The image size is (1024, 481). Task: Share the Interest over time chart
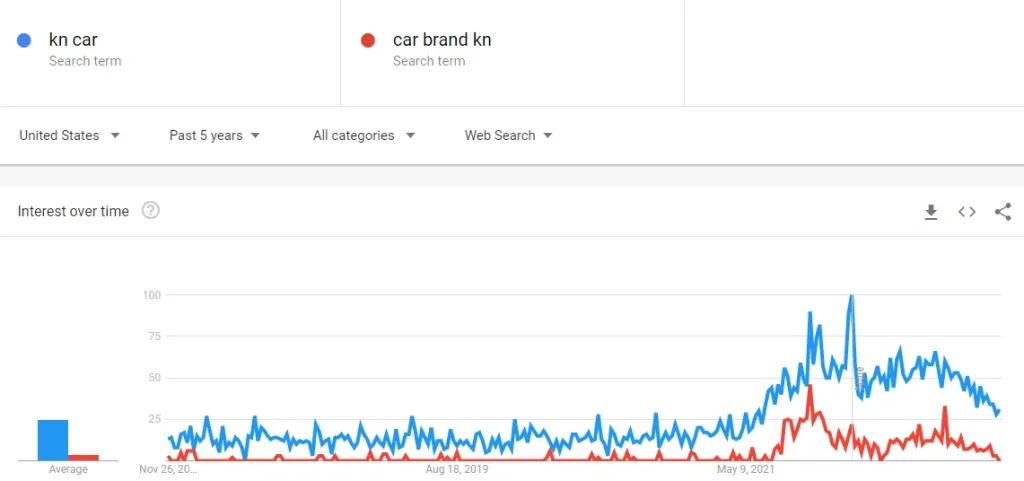1003,212
